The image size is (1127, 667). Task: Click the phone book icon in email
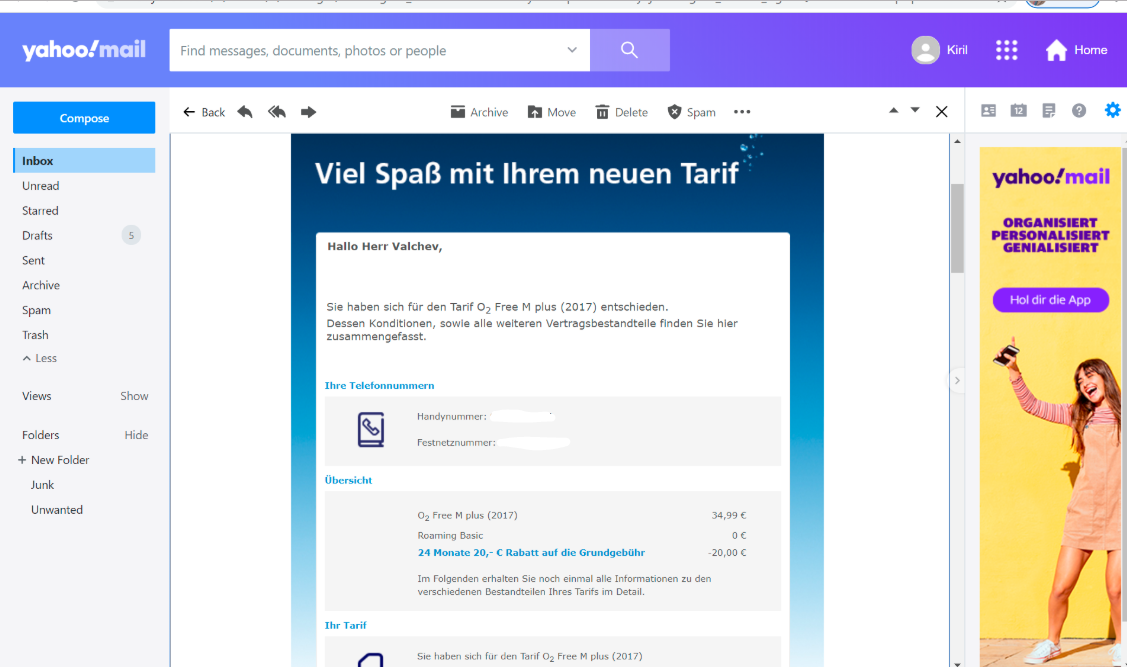pos(371,429)
